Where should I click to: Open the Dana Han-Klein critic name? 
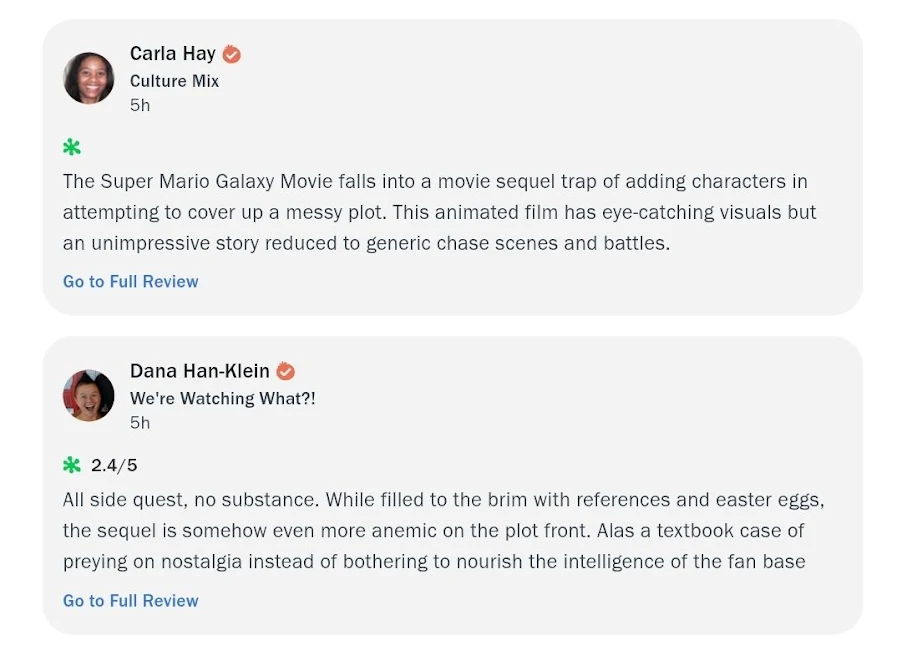pos(200,371)
